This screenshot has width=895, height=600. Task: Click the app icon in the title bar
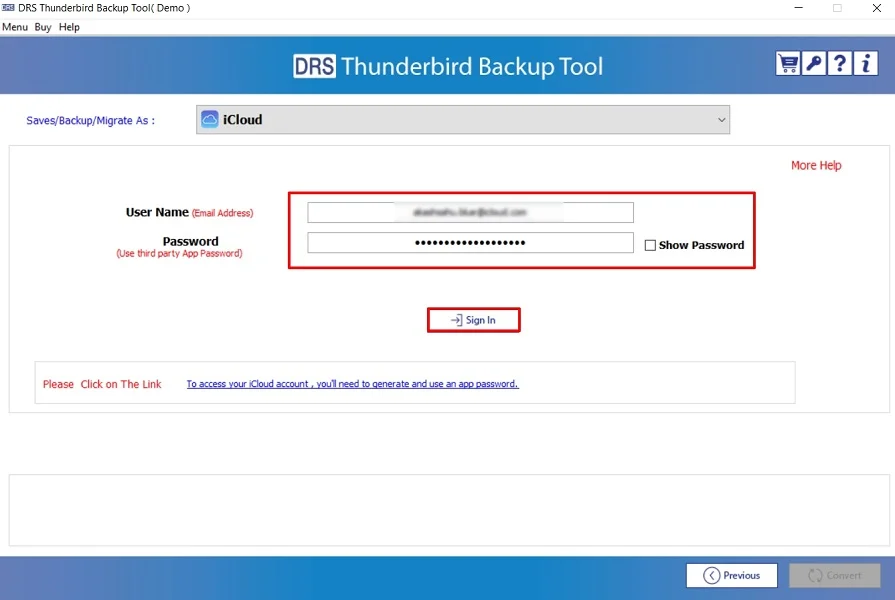(9, 8)
